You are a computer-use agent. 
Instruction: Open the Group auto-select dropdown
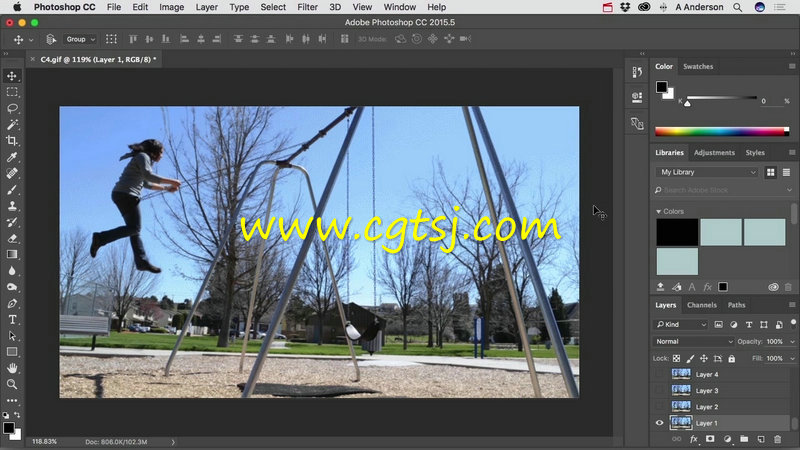tap(80, 39)
